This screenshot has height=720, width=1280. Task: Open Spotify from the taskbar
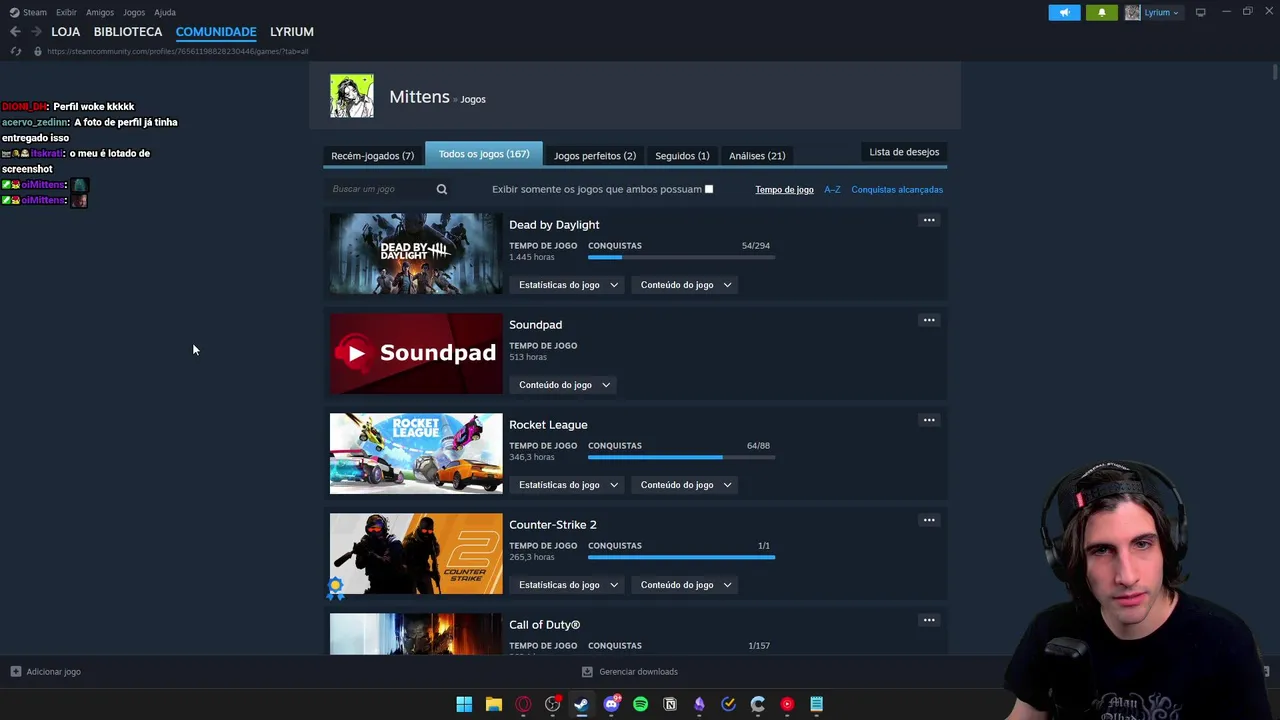pyautogui.click(x=640, y=704)
